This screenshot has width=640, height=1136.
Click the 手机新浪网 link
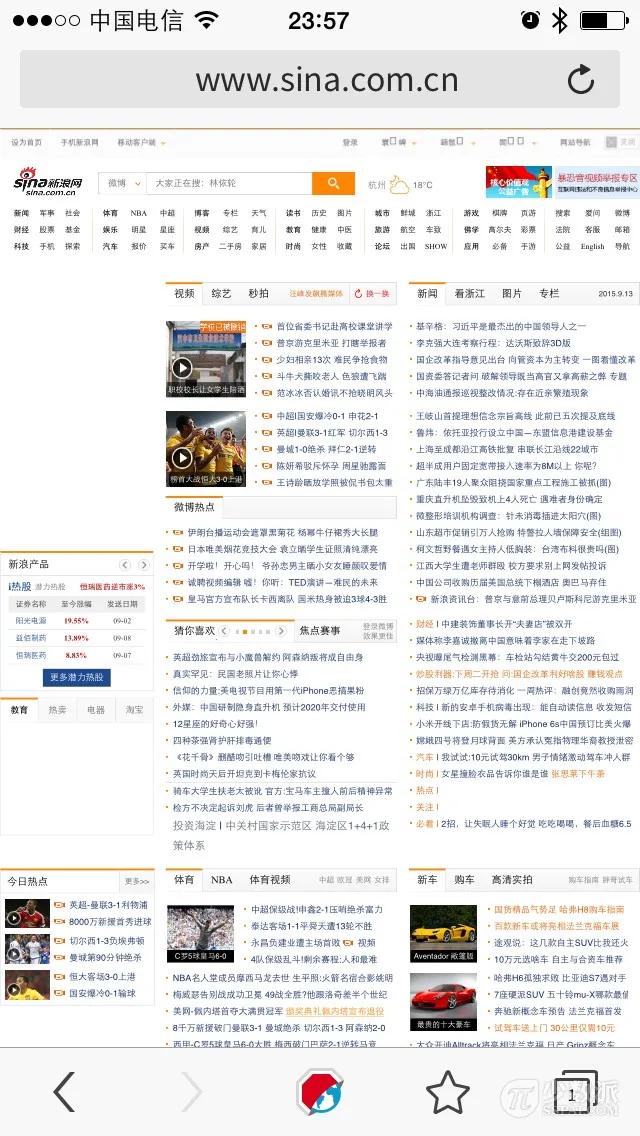pyautogui.click(x=79, y=143)
